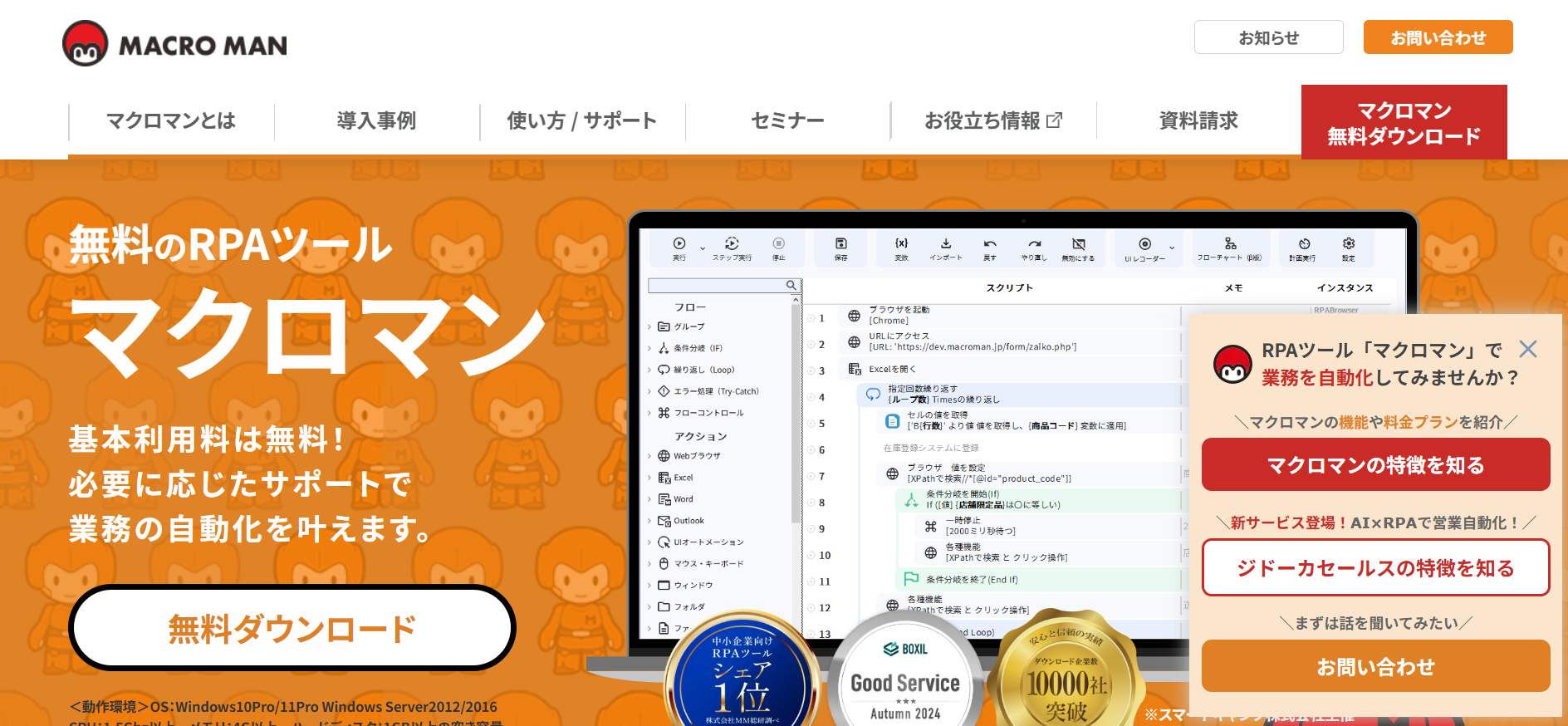Click the ステップ実行 step run icon
This screenshot has height=726, width=1568.
732,244
